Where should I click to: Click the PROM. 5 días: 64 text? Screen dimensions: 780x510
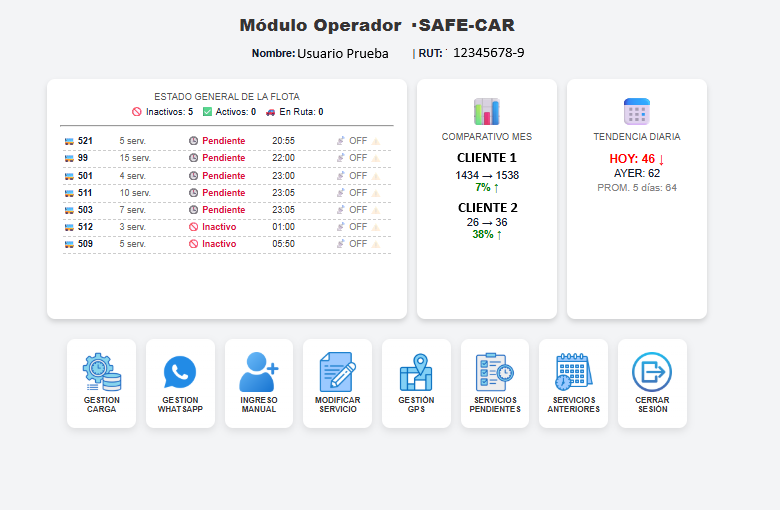point(637,188)
